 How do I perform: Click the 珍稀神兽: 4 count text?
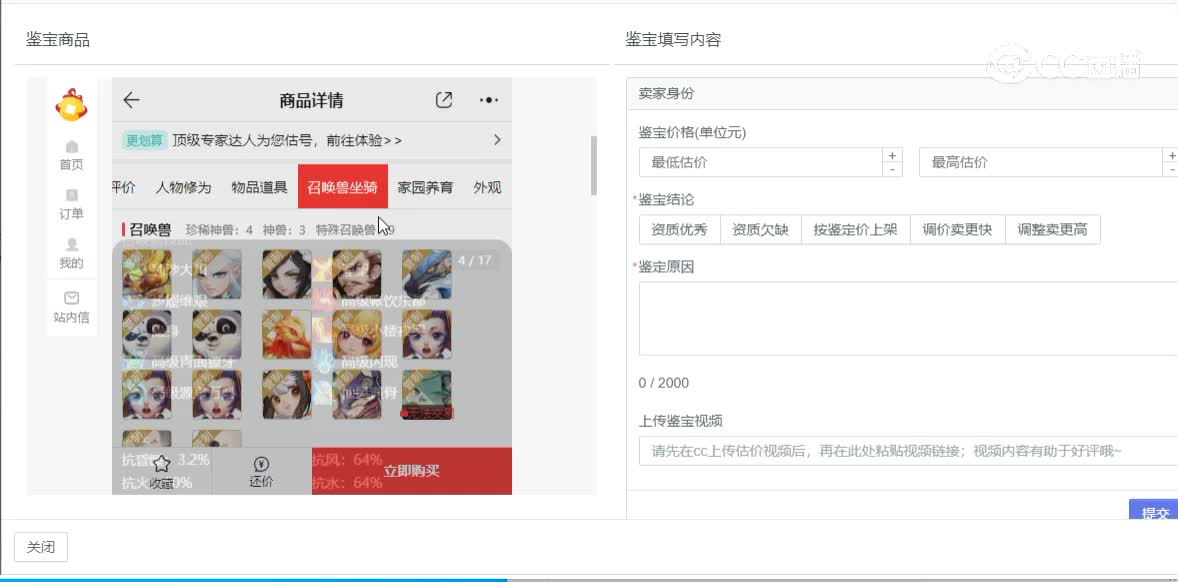pyautogui.click(x=219, y=230)
